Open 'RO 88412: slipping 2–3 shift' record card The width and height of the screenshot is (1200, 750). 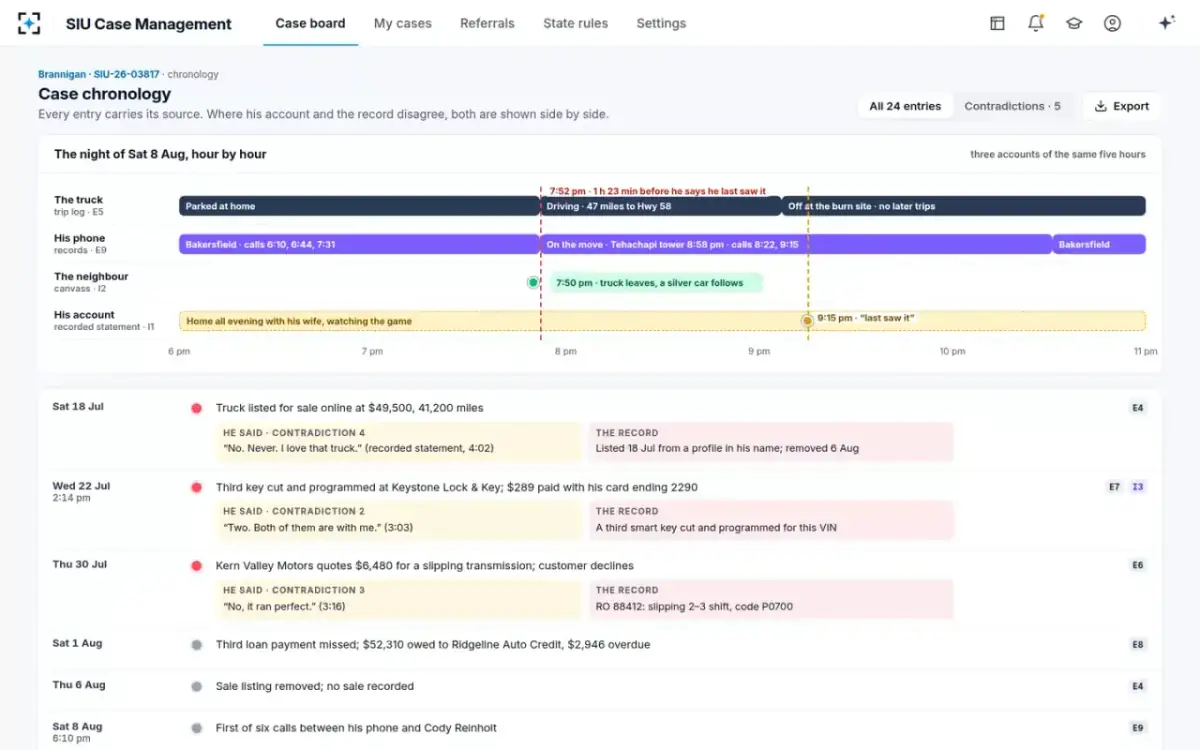click(771, 599)
